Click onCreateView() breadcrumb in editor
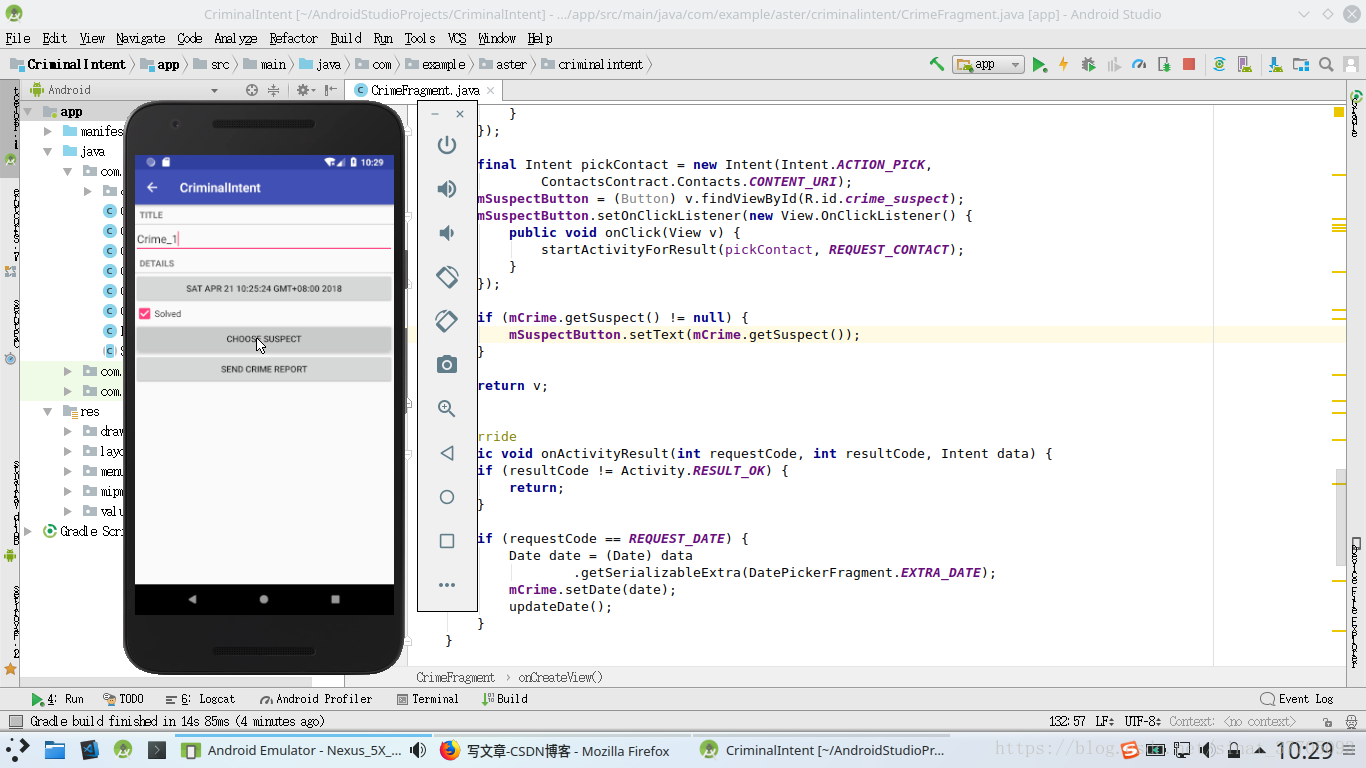The image size is (1366, 768). coord(561,677)
